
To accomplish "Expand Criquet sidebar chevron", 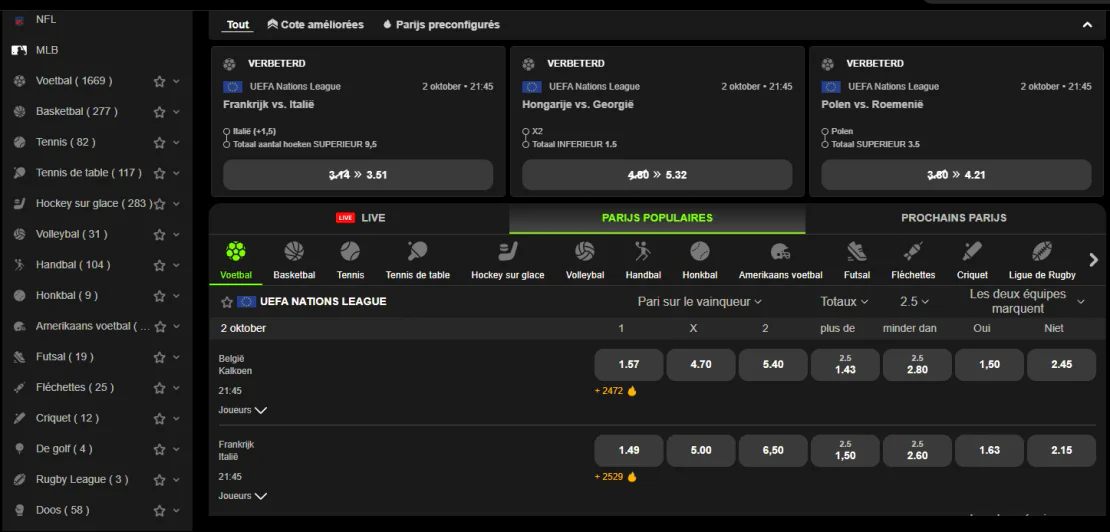I will coord(176,418).
